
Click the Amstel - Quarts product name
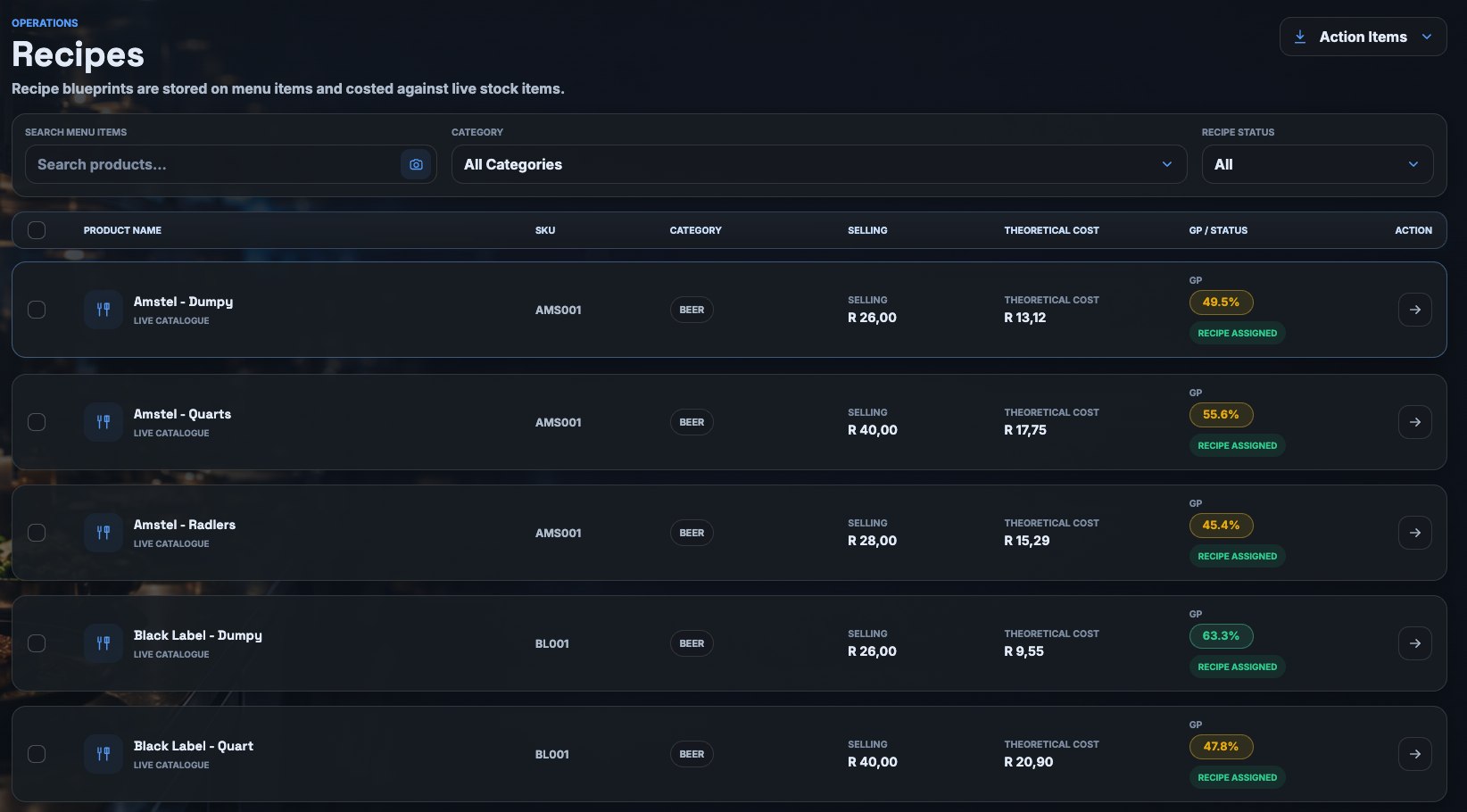[182, 414]
